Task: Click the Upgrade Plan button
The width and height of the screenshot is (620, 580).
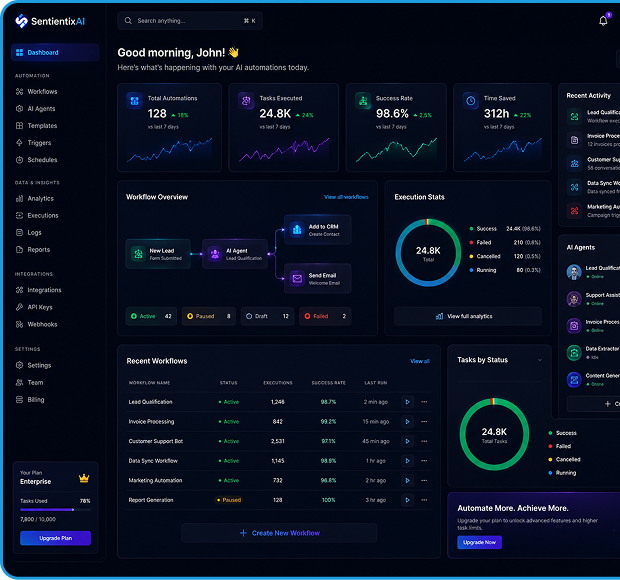Action: click(55, 538)
